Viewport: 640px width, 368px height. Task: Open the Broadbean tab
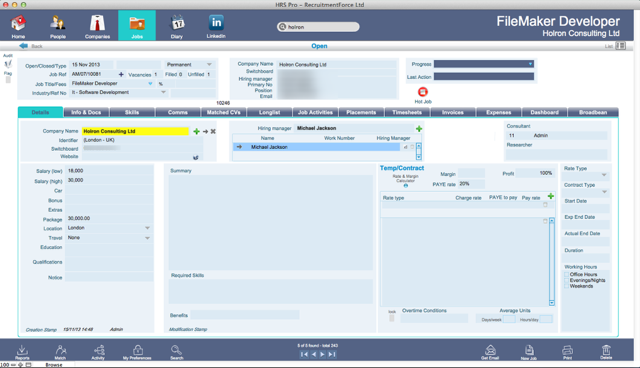pos(593,112)
